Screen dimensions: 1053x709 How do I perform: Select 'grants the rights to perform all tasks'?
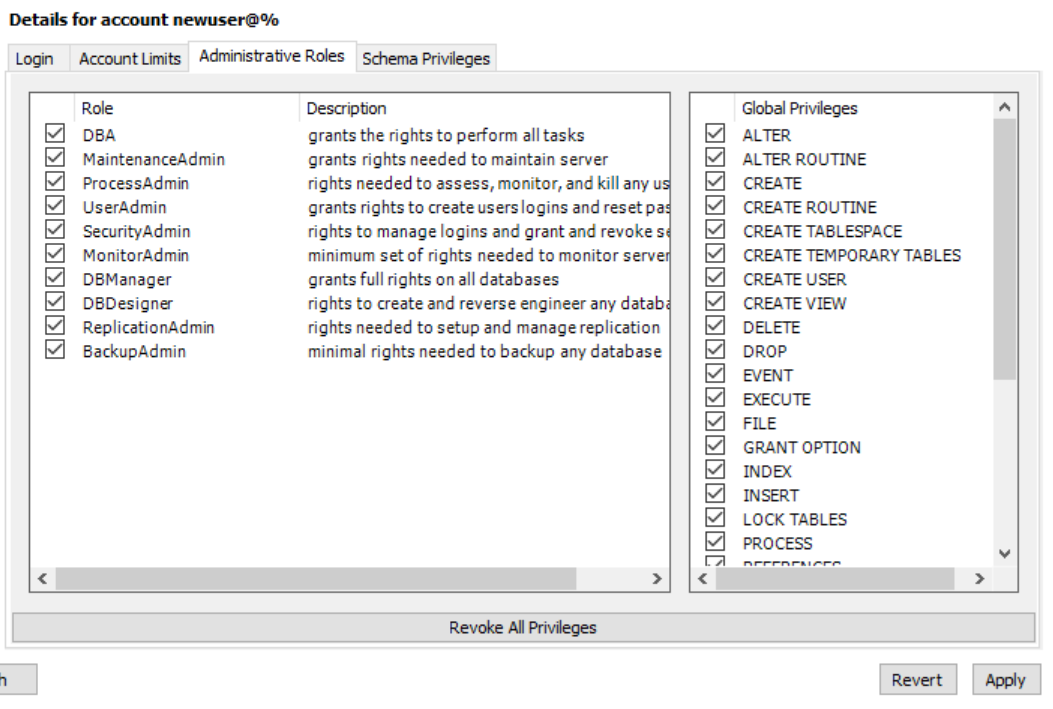point(446,135)
